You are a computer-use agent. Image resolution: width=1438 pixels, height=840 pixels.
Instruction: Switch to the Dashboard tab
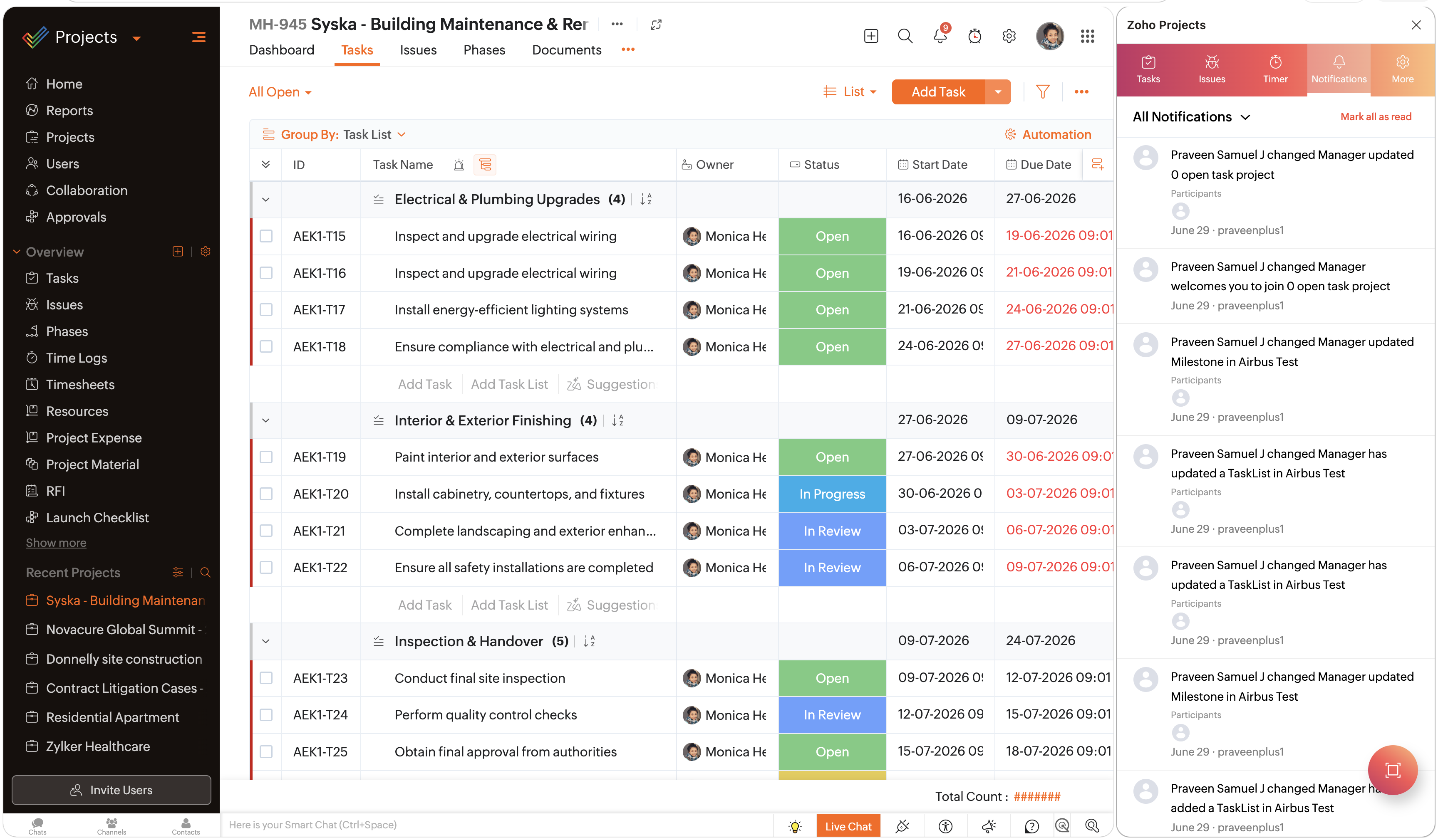[x=282, y=50]
